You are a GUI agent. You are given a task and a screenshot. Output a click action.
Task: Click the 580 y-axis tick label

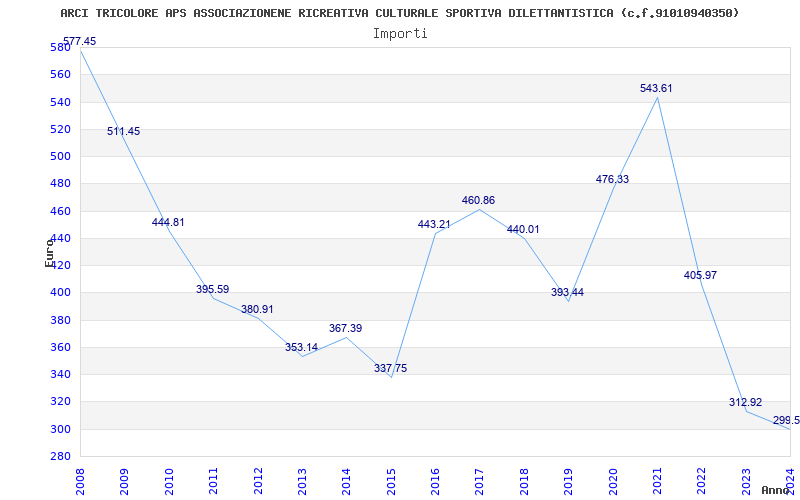[x=60, y=47]
